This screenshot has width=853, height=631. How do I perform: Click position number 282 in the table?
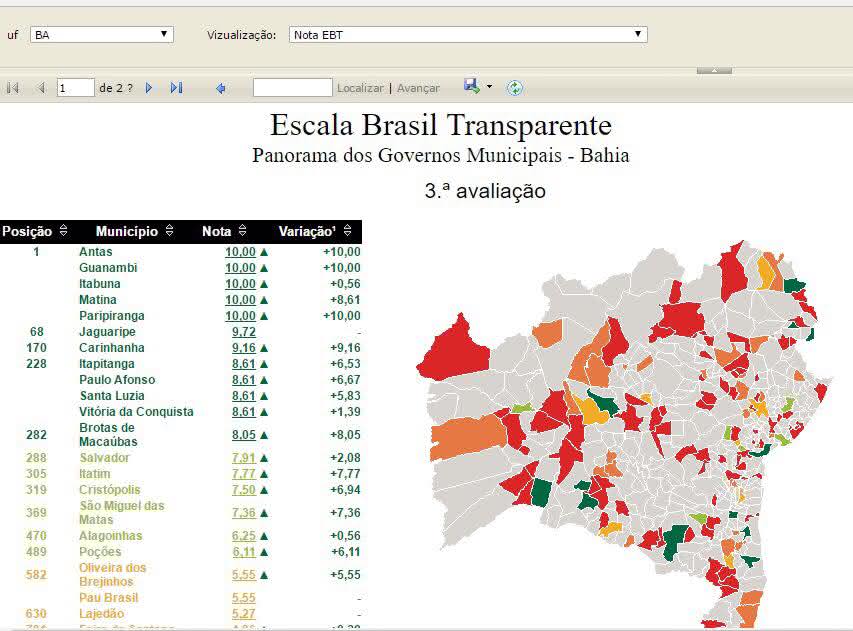coord(36,435)
